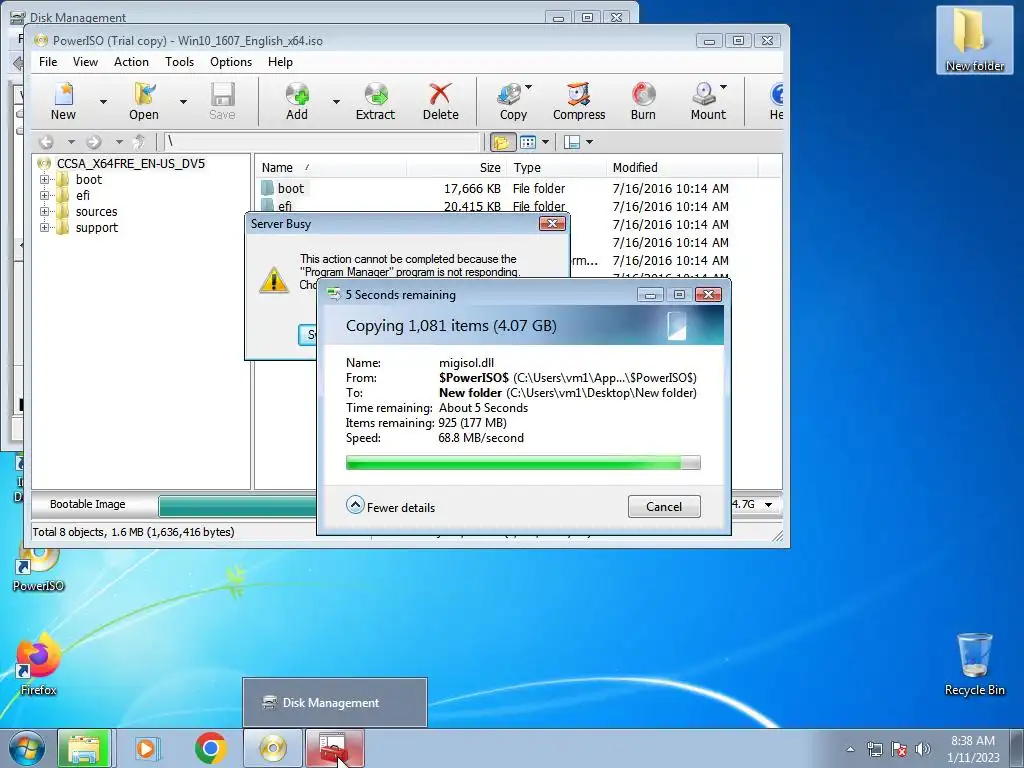Screen dimensions: 1024x768
Task: Open the Mount dropdown arrow
Action: click(724, 87)
